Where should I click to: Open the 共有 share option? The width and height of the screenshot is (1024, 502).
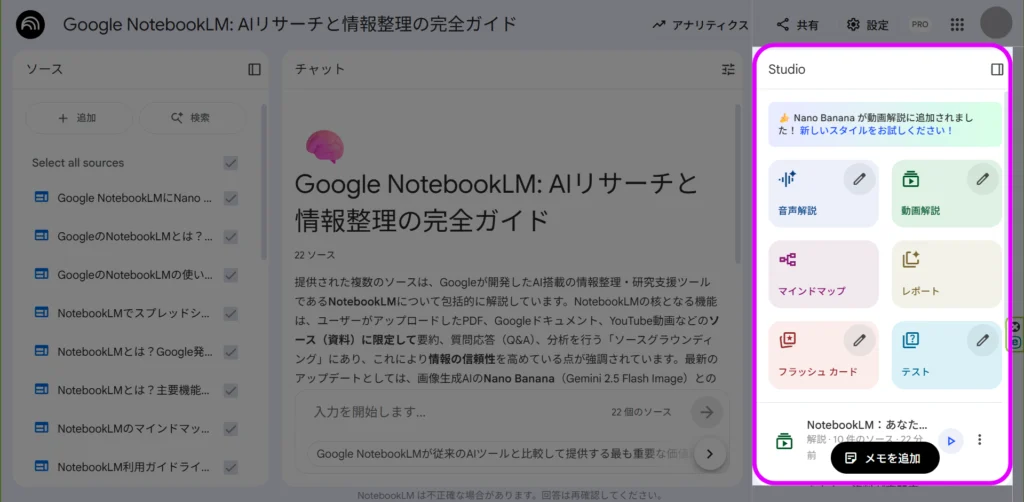pos(797,25)
